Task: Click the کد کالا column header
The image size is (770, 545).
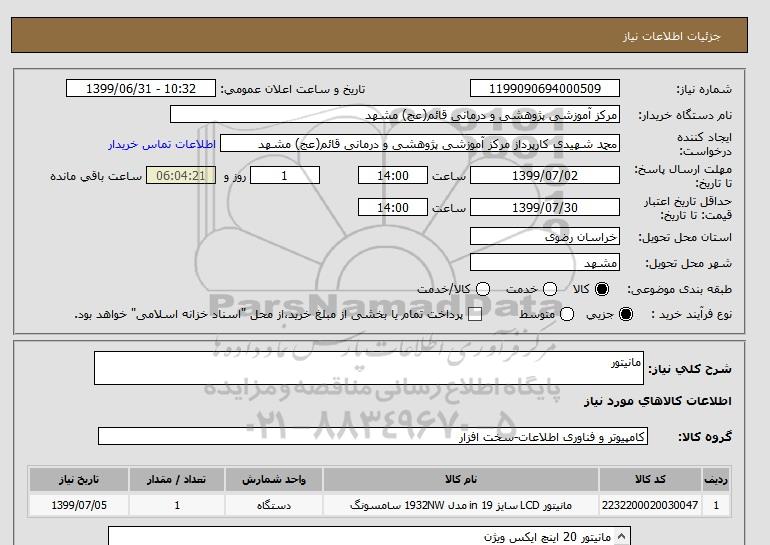Action: [650, 479]
